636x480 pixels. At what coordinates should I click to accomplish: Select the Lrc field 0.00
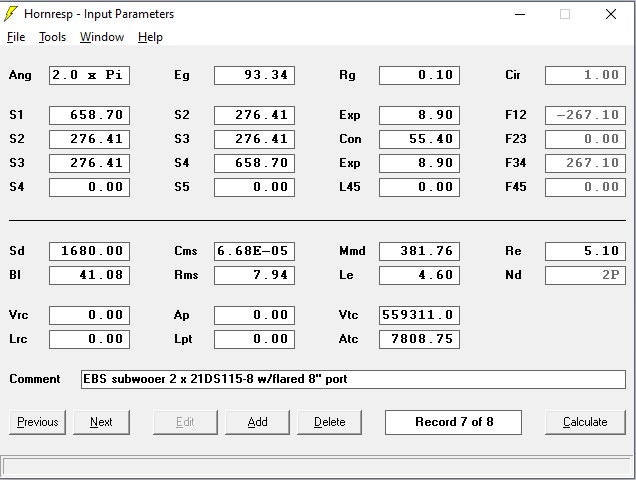point(89,339)
